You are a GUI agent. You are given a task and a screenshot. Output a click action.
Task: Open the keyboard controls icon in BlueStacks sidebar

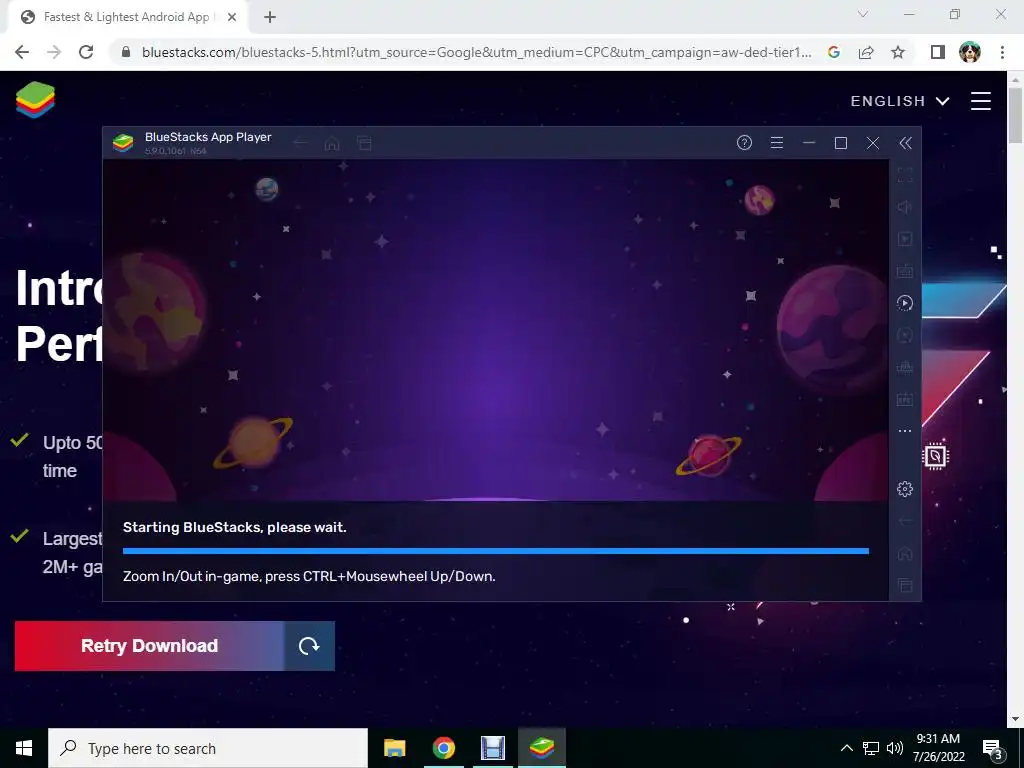[904, 270]
